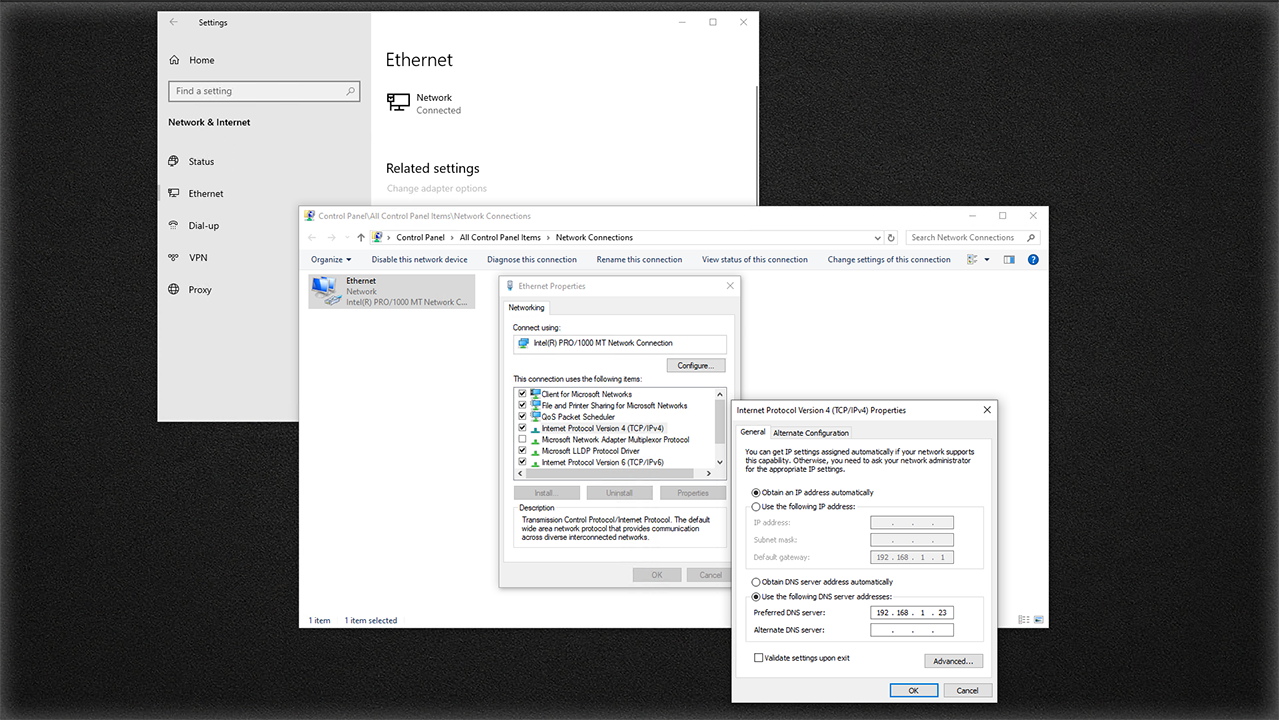The width and height of the screenshot is (1279, 720).
Task: Click the Home icon in Settings sidebar
Action: pos(175,60)
